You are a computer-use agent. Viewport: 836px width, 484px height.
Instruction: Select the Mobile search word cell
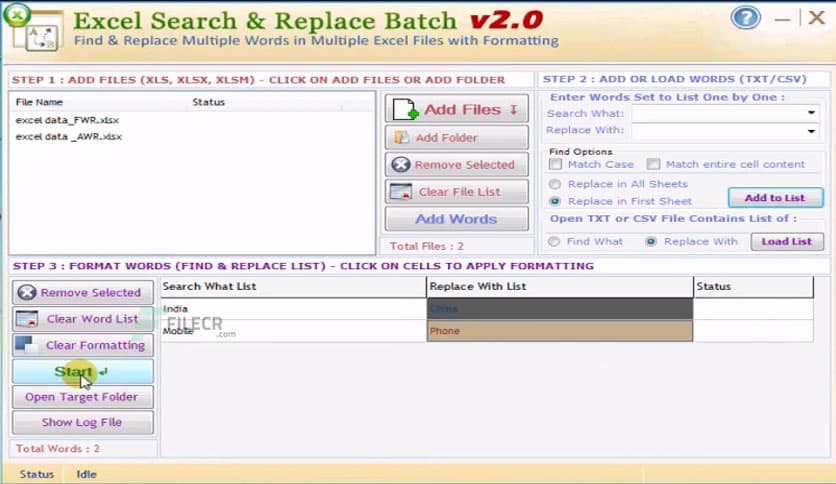tap(293, 331)
